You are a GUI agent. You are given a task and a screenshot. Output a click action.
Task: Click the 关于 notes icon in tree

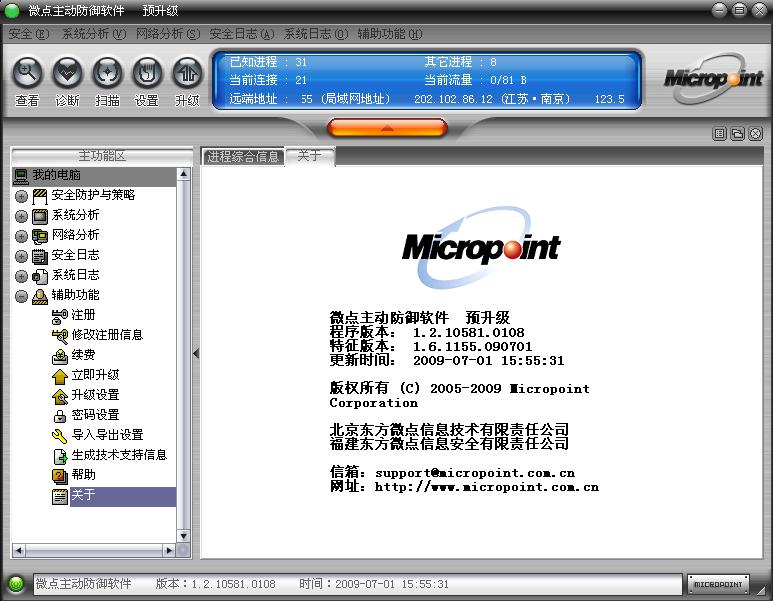[60, 496]
